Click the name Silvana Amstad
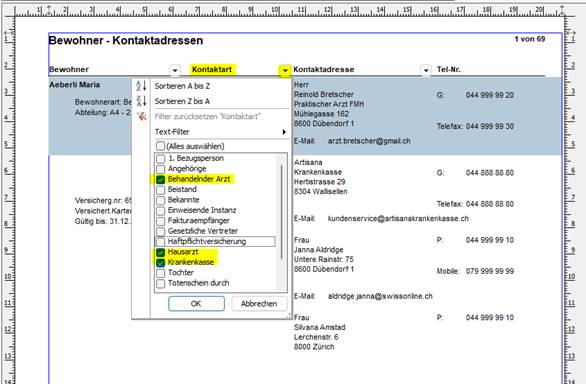 pyautogui.click(x=320, y=327)
